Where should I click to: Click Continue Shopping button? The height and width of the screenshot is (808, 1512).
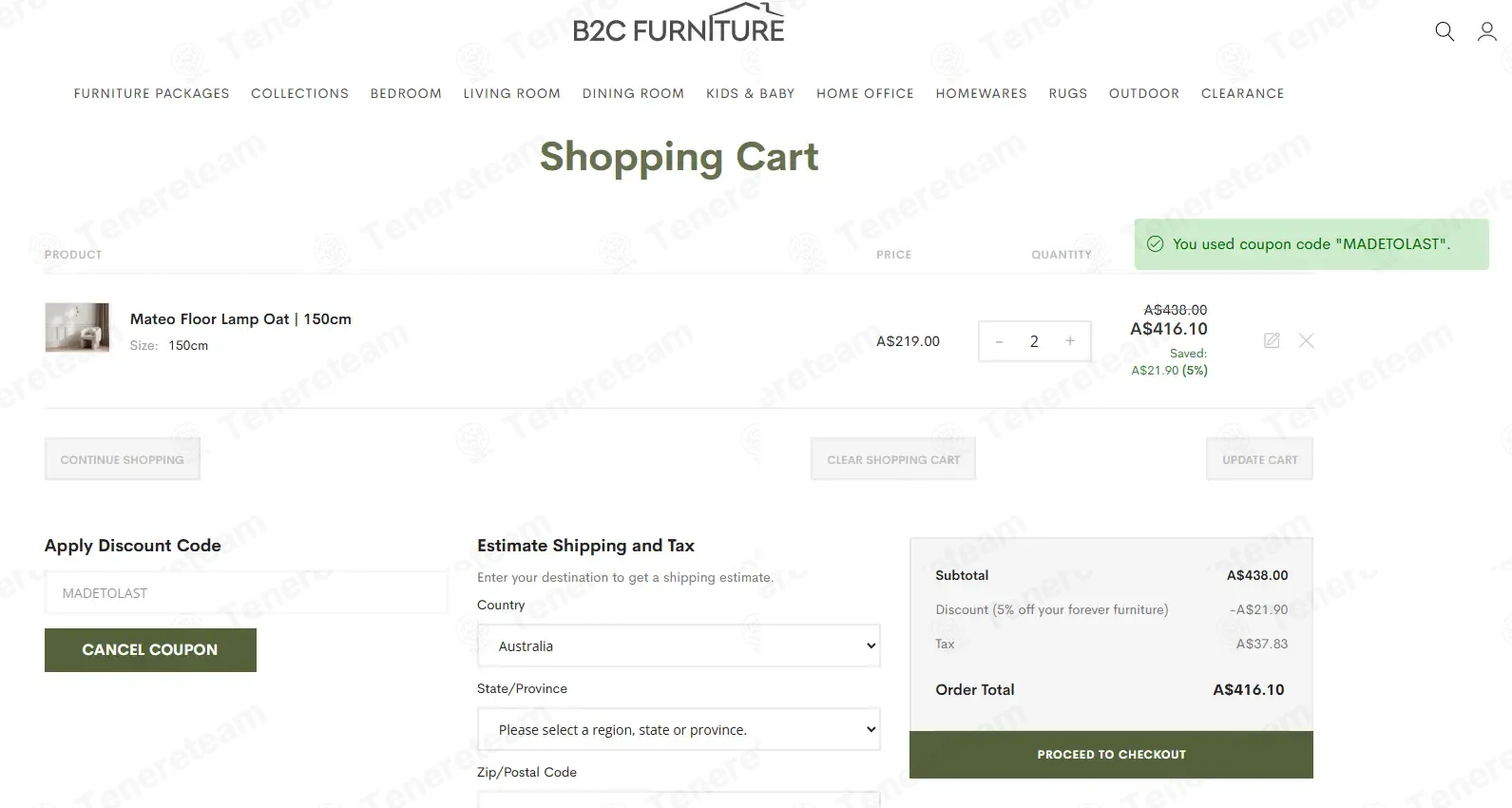point(123,459)
